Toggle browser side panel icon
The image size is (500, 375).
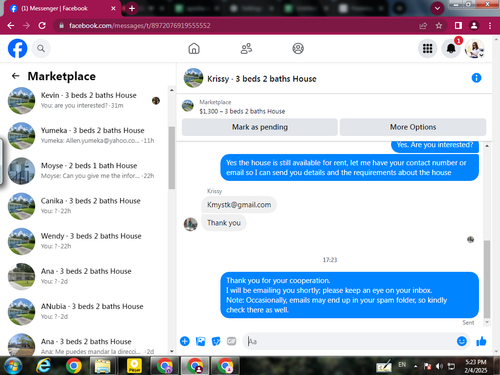point(458,26)
